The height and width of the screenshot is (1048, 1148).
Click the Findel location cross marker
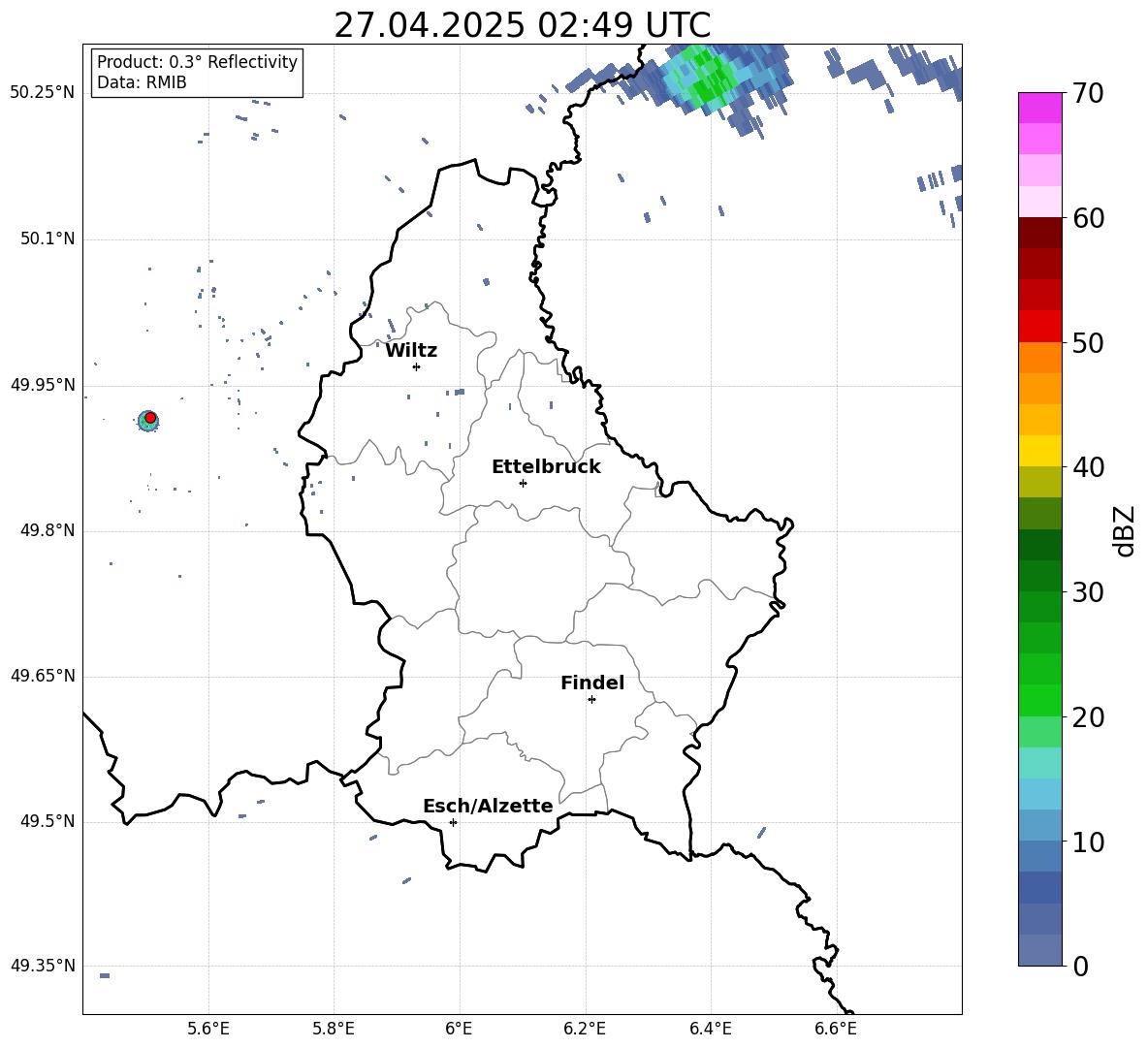click(591, 700)
